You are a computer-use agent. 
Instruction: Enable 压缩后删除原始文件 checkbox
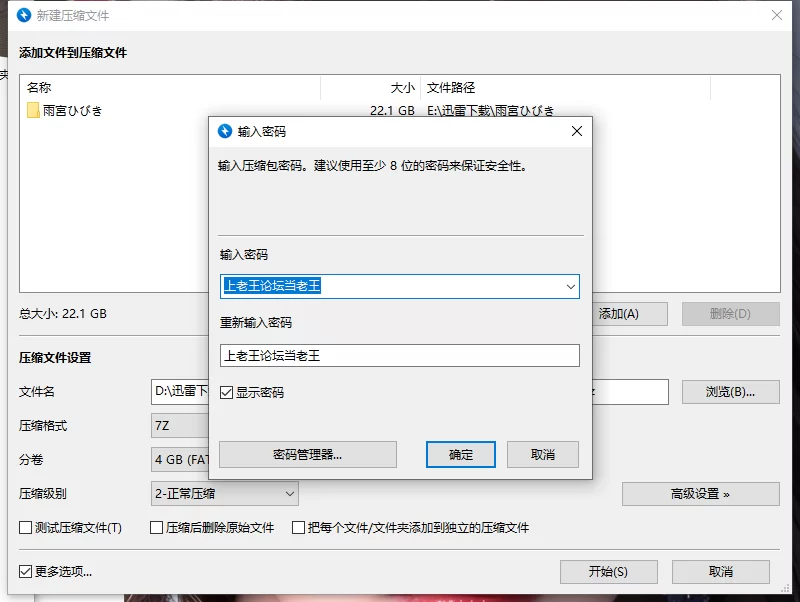click(x=157, y=528)
